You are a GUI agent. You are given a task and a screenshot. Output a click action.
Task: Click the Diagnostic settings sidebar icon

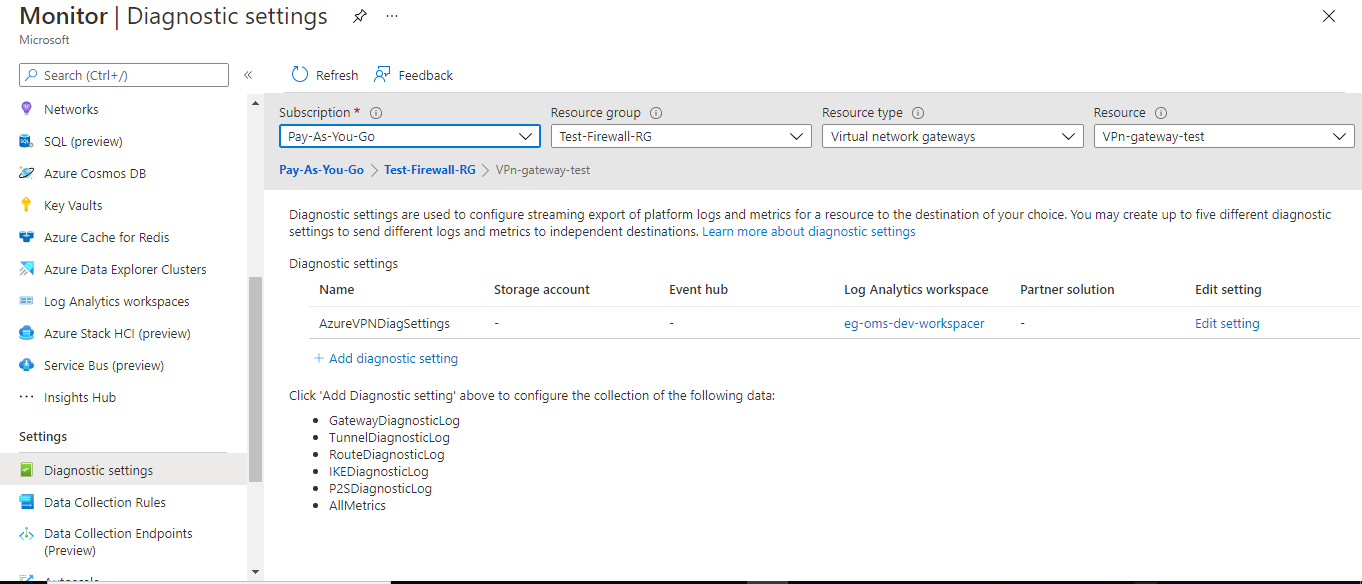(26, 470)
